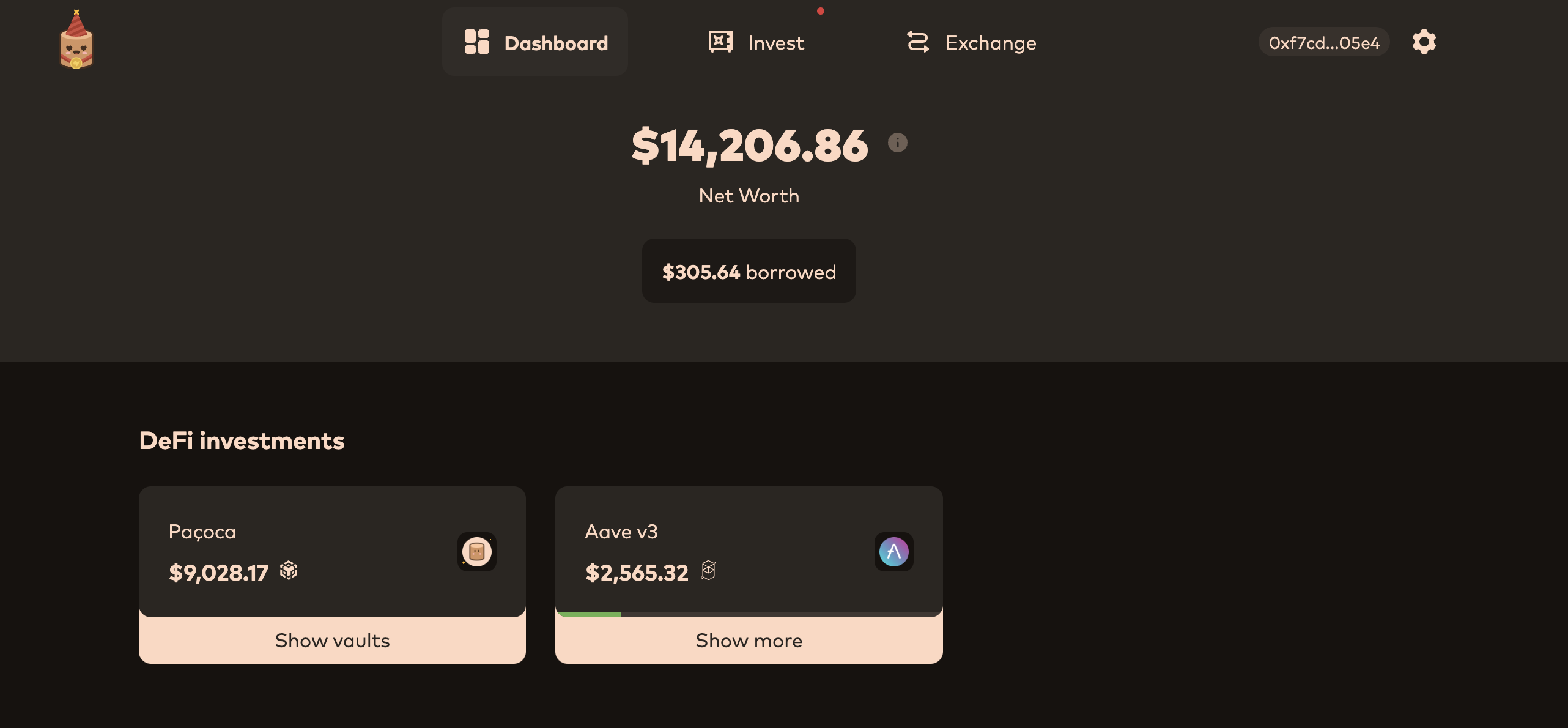Open the Exchange tab
1568x728 pixels.
click(x=971, y=42)
